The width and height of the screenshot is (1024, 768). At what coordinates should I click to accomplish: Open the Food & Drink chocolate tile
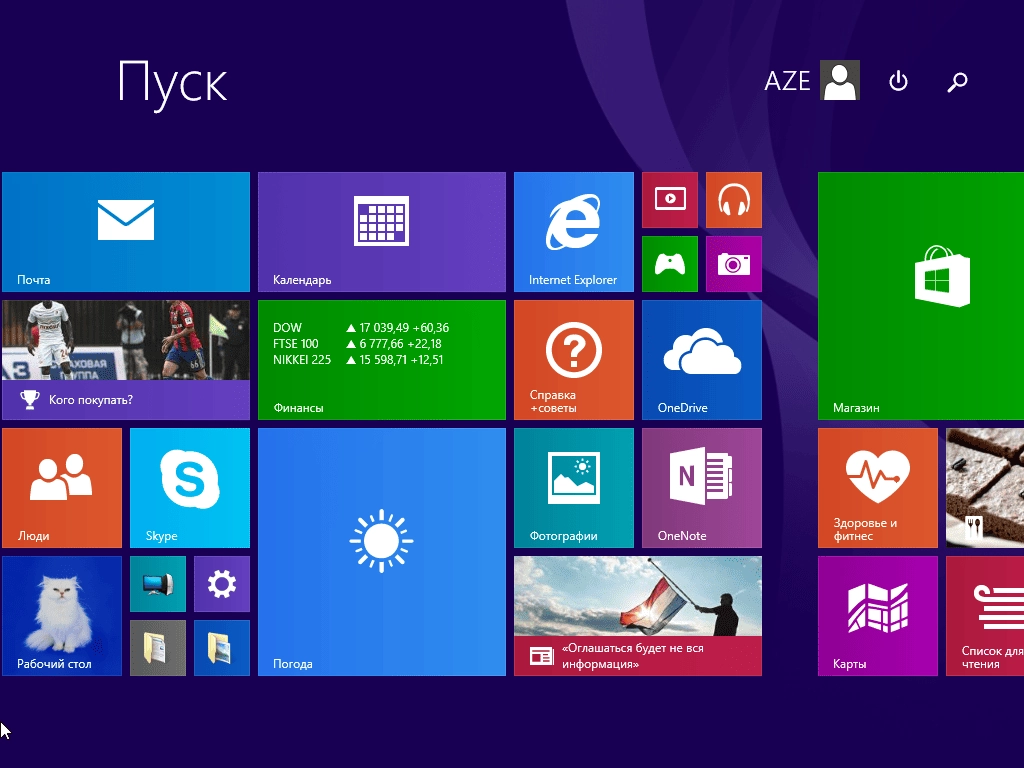[985, 488]
